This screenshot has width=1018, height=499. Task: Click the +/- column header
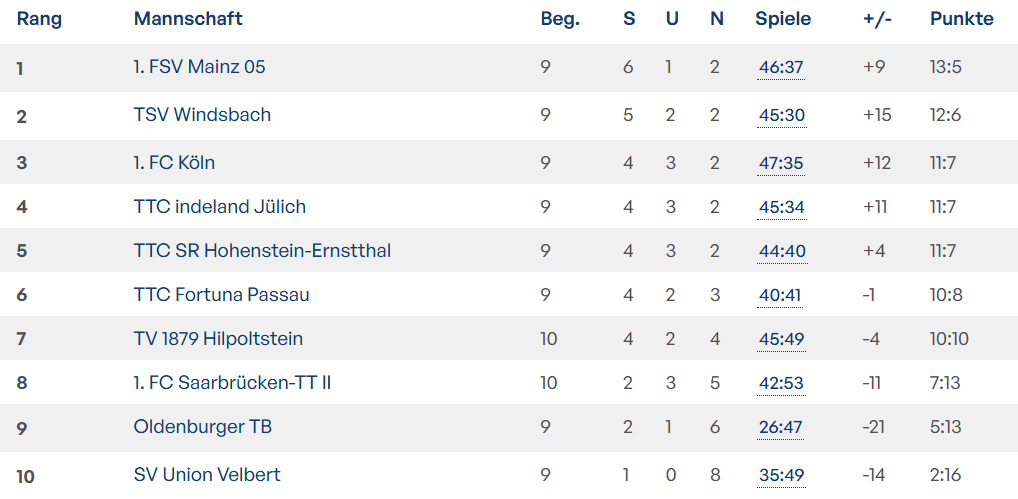(x=877, y=19)
